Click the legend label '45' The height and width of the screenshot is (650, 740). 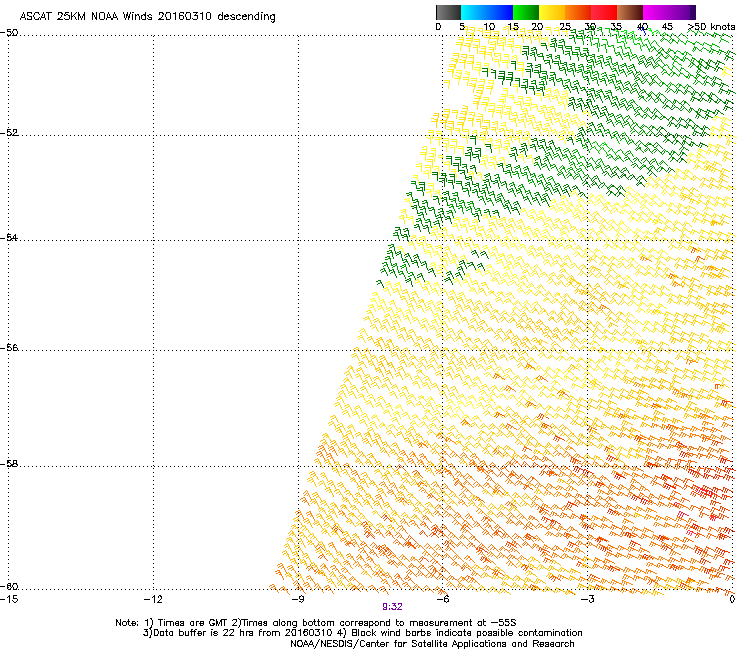(x=667, y=27)
